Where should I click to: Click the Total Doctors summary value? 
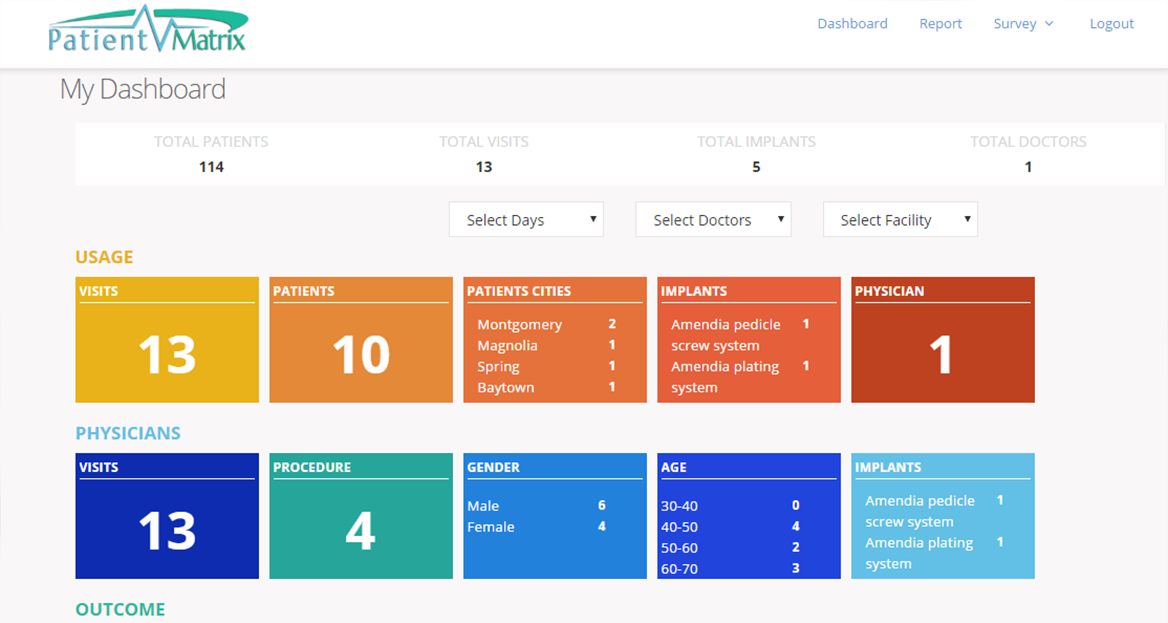[x=1028, y=167]
